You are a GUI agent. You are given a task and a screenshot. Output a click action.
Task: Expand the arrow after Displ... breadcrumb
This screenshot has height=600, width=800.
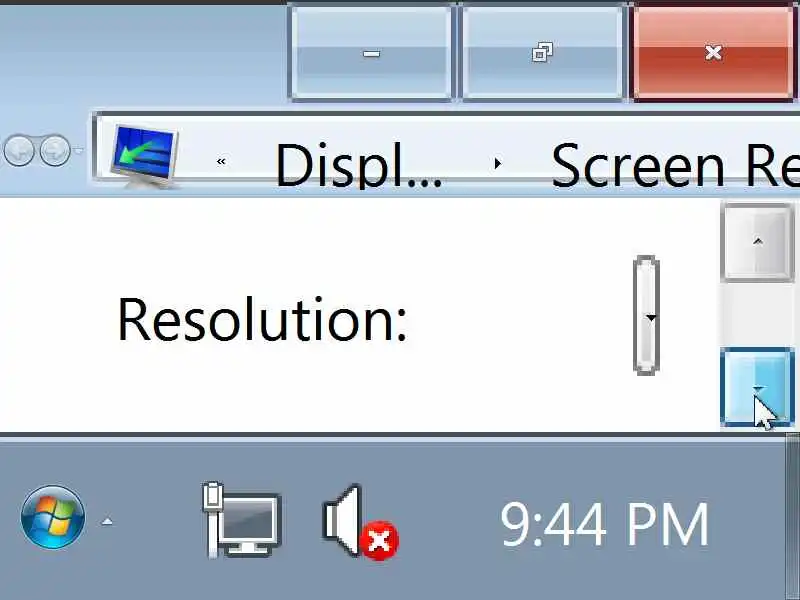(497, 164)
